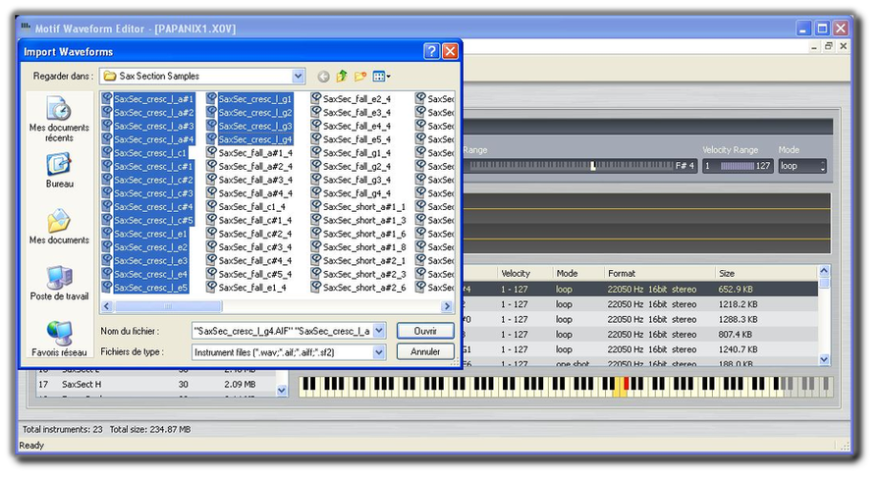Select file icon of SaxSec_fall_g4_4
The height and width of the screenshot is (479, 878).
316,193
